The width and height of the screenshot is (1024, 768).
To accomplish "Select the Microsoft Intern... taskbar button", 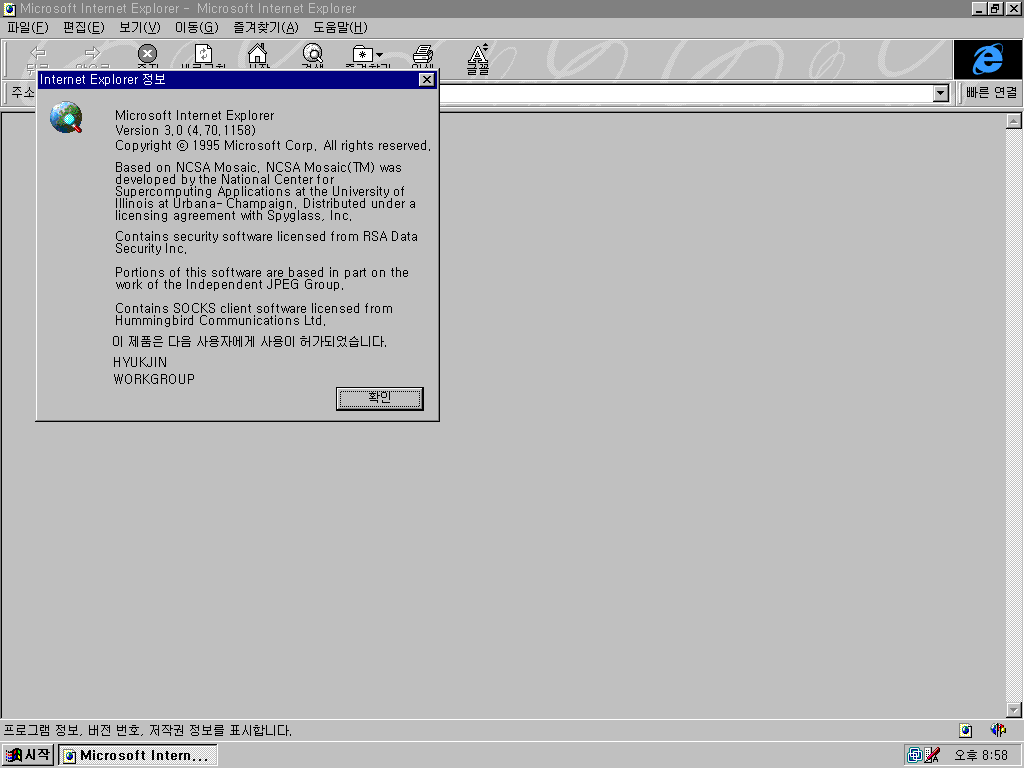I will [138, 756].
